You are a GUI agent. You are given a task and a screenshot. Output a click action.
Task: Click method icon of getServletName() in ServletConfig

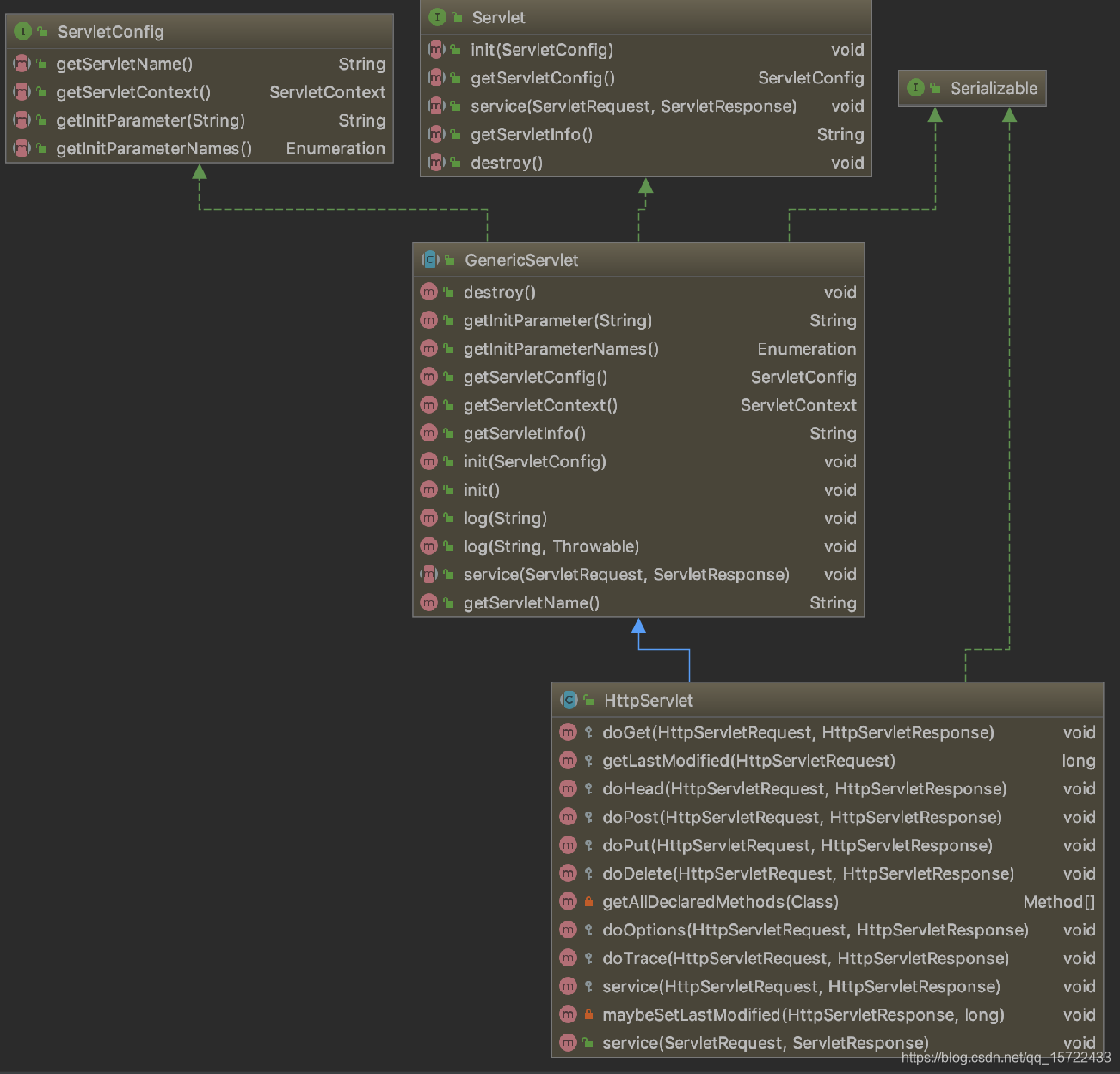[x=22, y=64]
